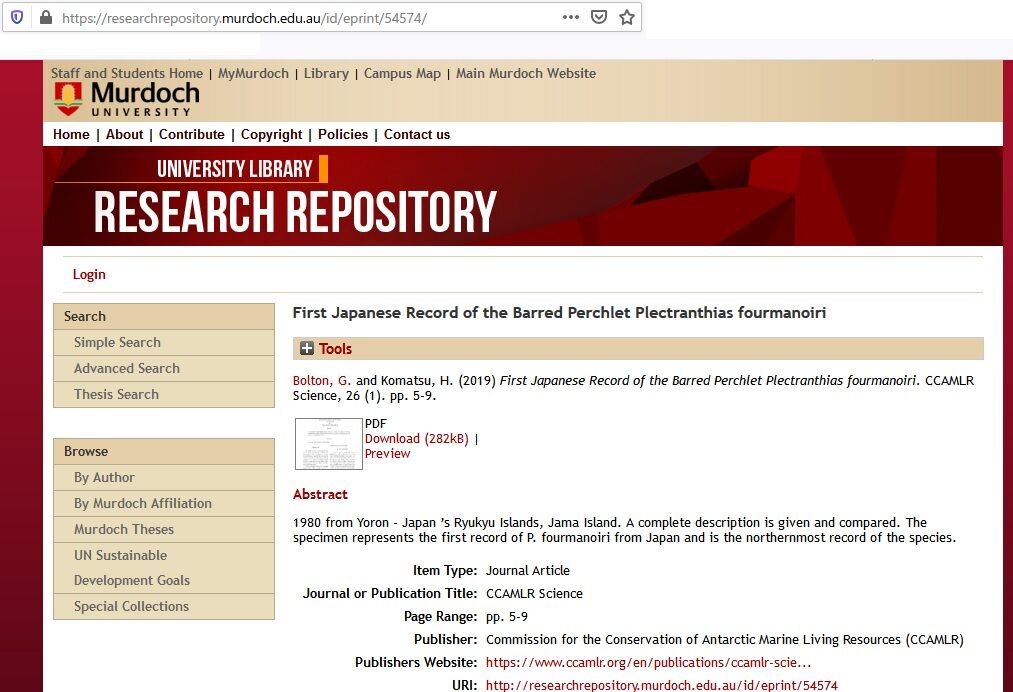
Task: Click the Login link
Action: click(89, 275)
